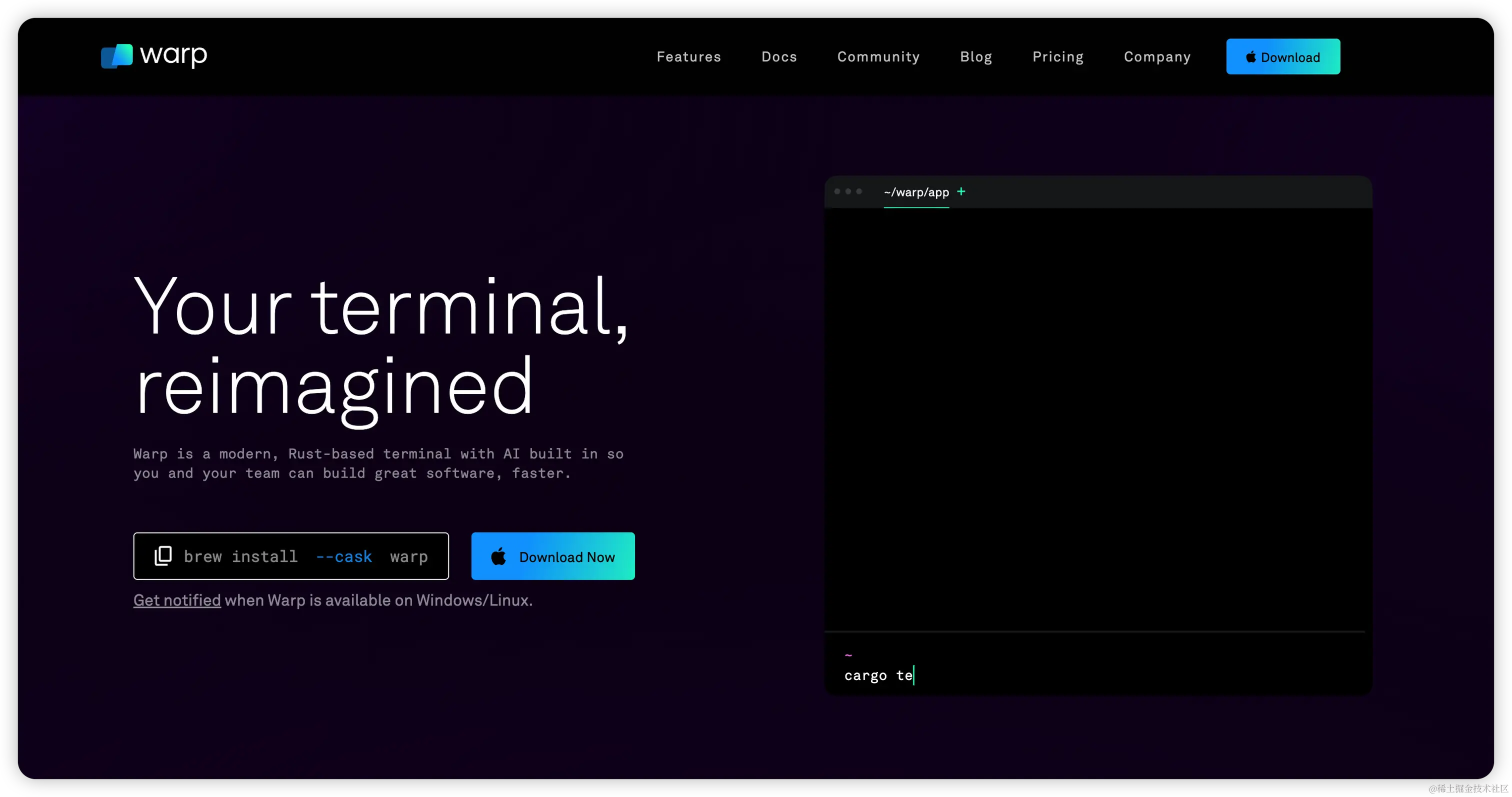Click the Apple icon in Download Now button
This screenshot has width=1512, height=797.
[498, 556]
